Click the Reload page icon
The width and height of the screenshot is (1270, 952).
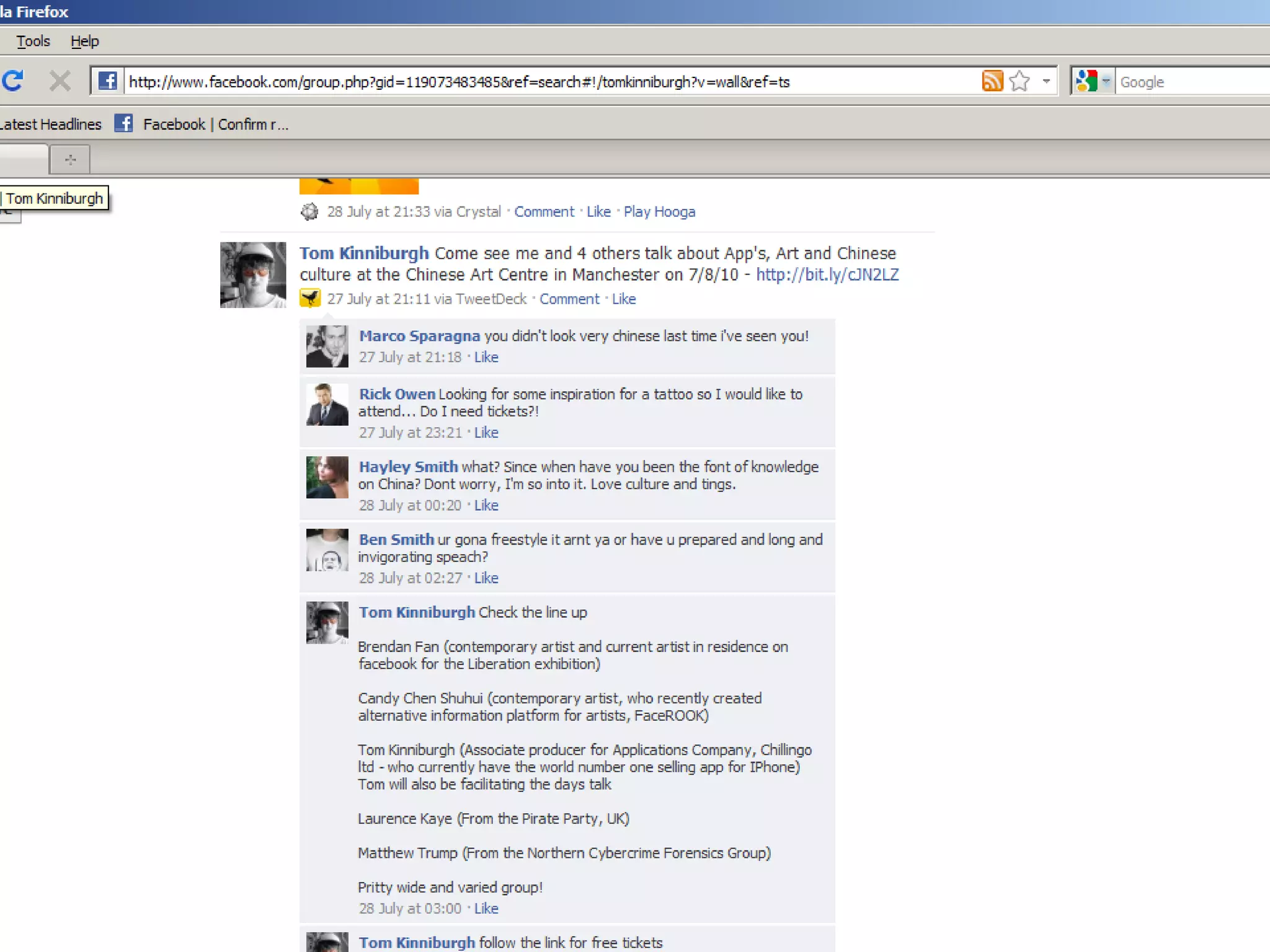(14, 81)
